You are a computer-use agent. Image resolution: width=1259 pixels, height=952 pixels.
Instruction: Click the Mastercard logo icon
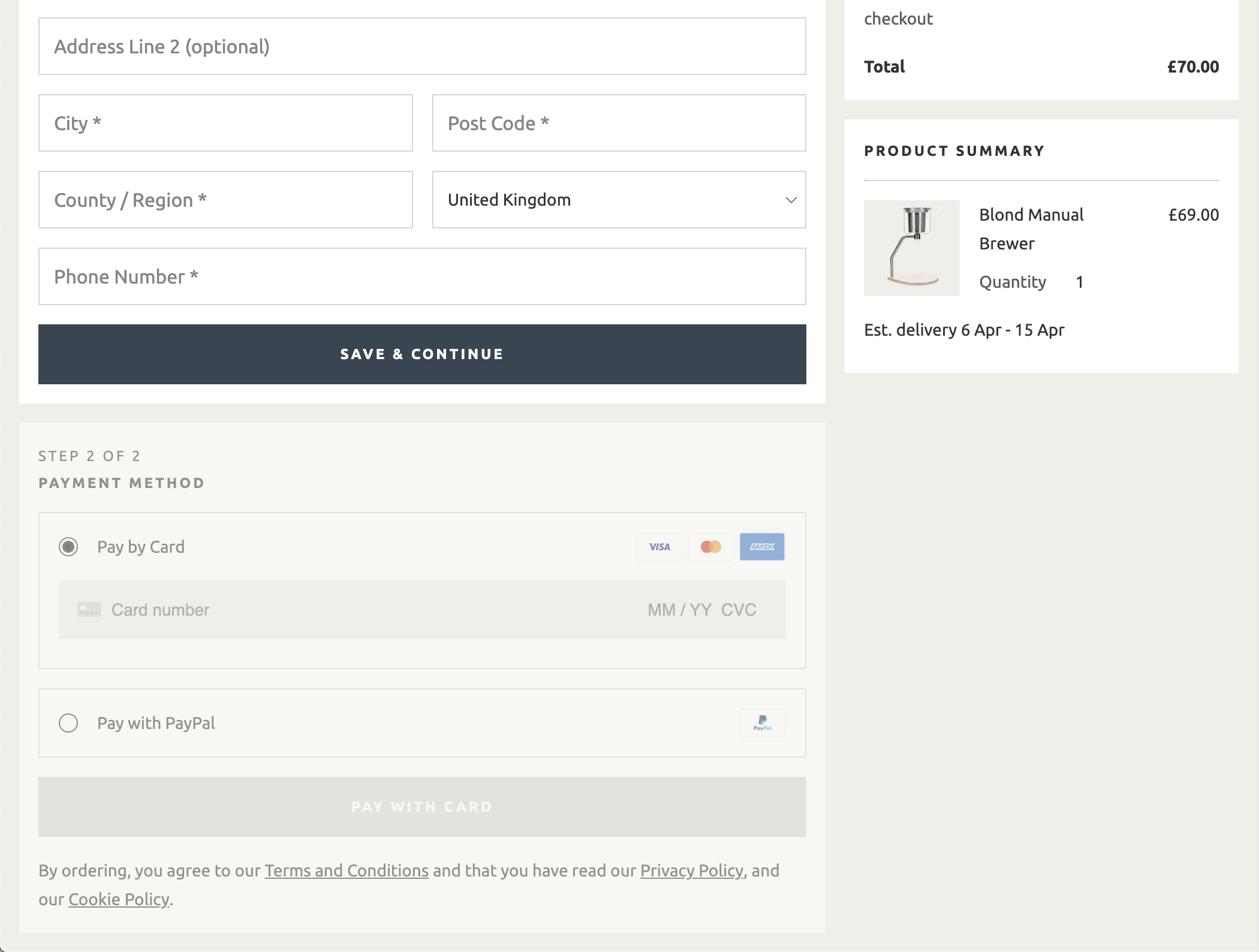(x=710, y=547)
